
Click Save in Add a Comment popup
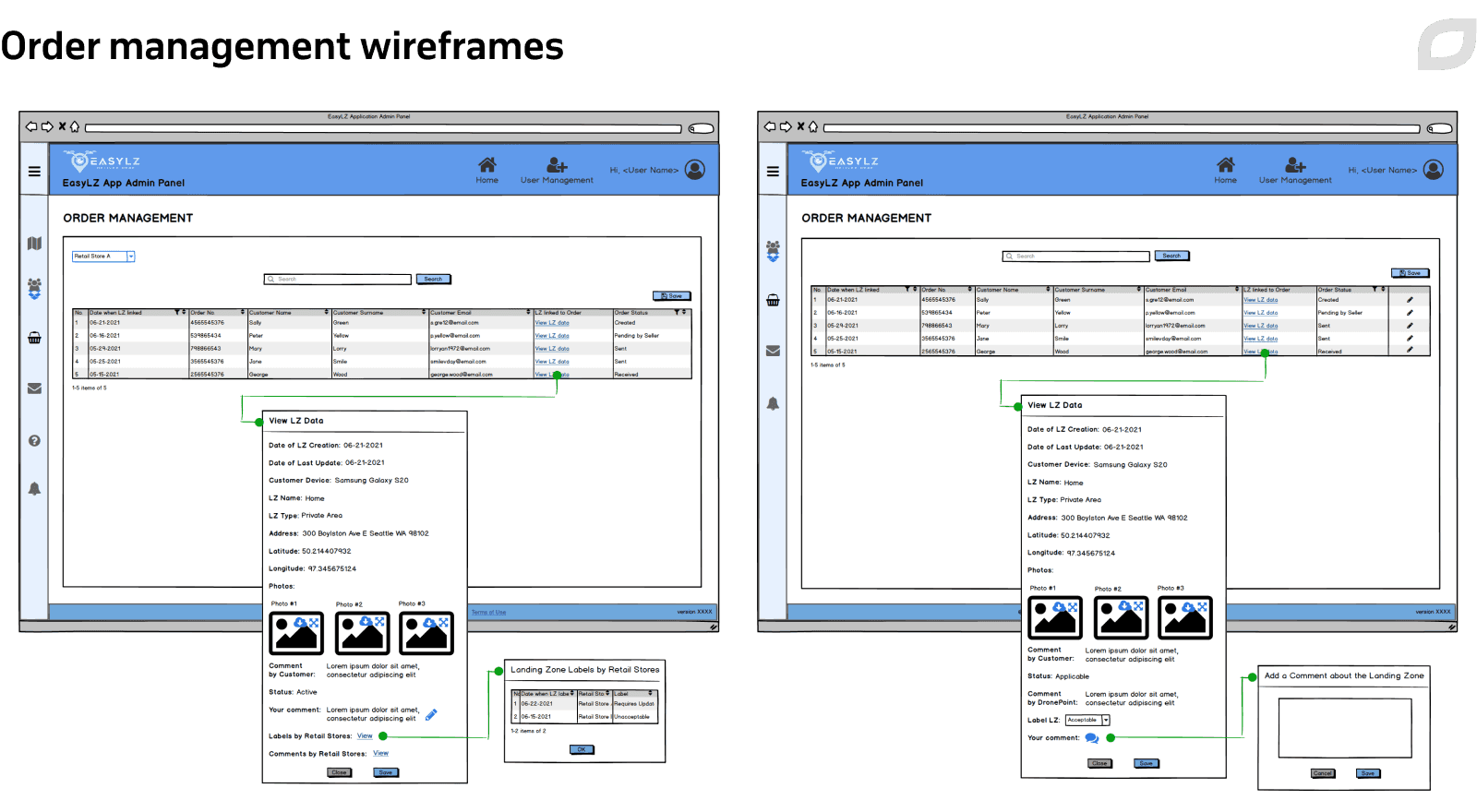pos(1368,773)
